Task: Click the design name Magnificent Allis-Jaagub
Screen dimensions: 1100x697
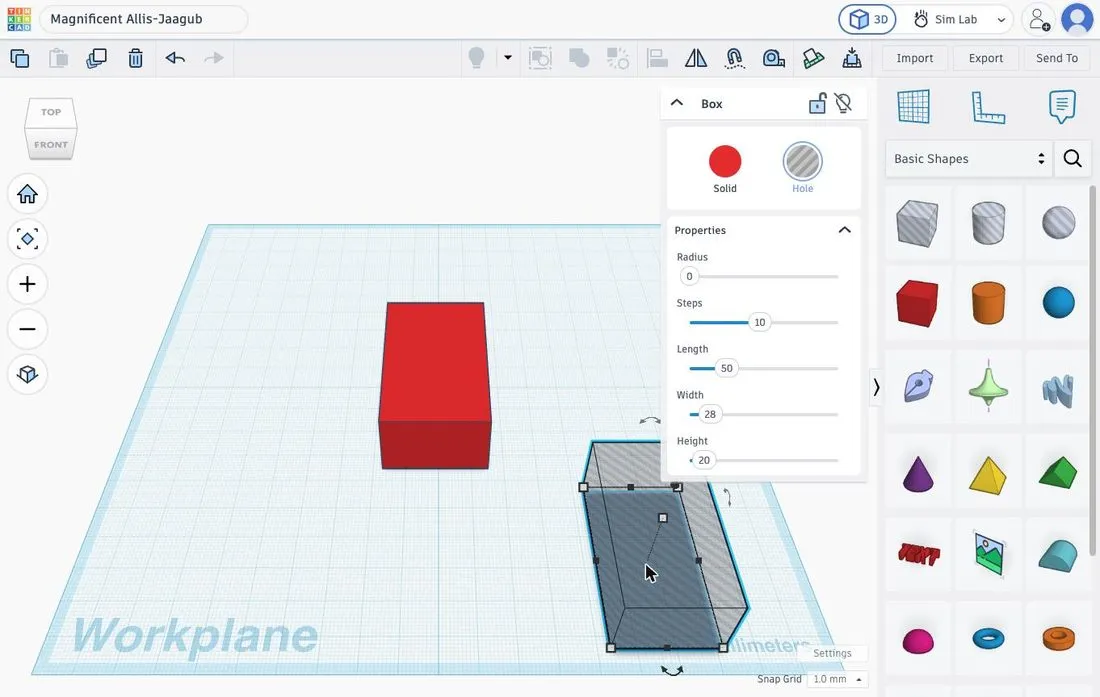Action: coord(126,19)
